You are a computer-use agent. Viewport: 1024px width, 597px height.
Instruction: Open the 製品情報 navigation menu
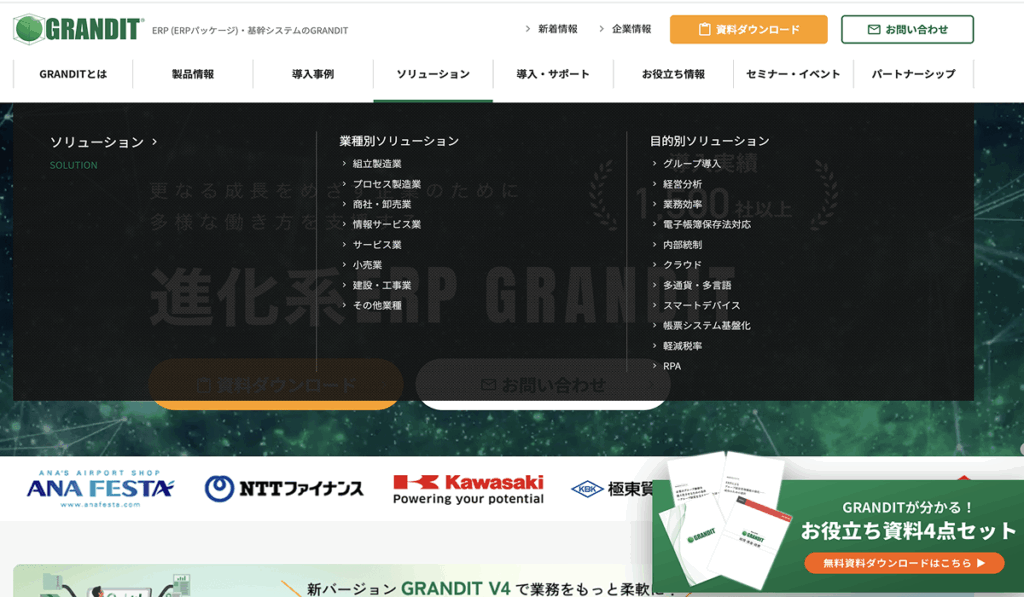point(192,74)
